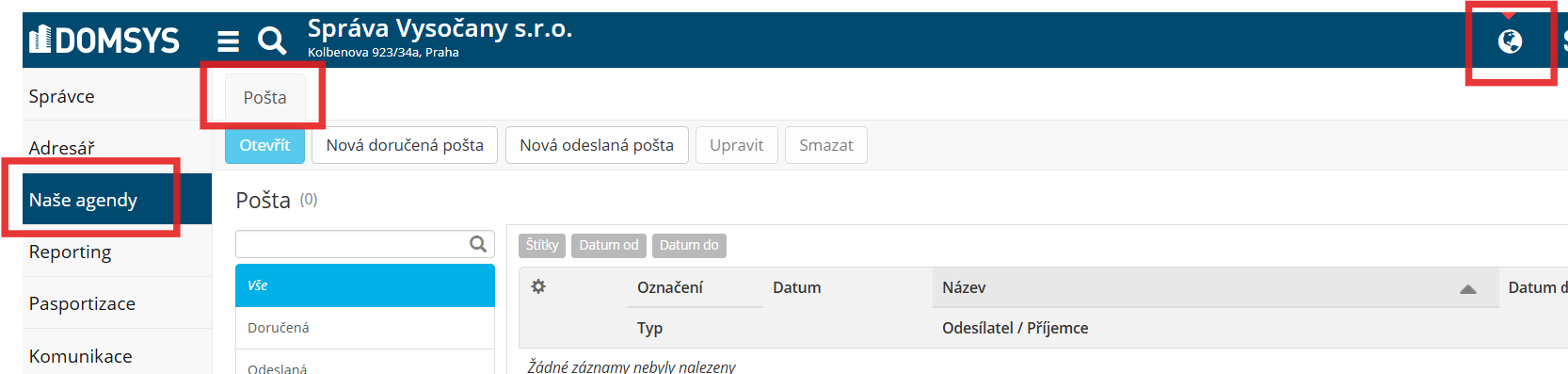Viewport: 1568px width, 374px height.
Task: Click Nová doručená pošta button
Action: (x=405, y=145)
